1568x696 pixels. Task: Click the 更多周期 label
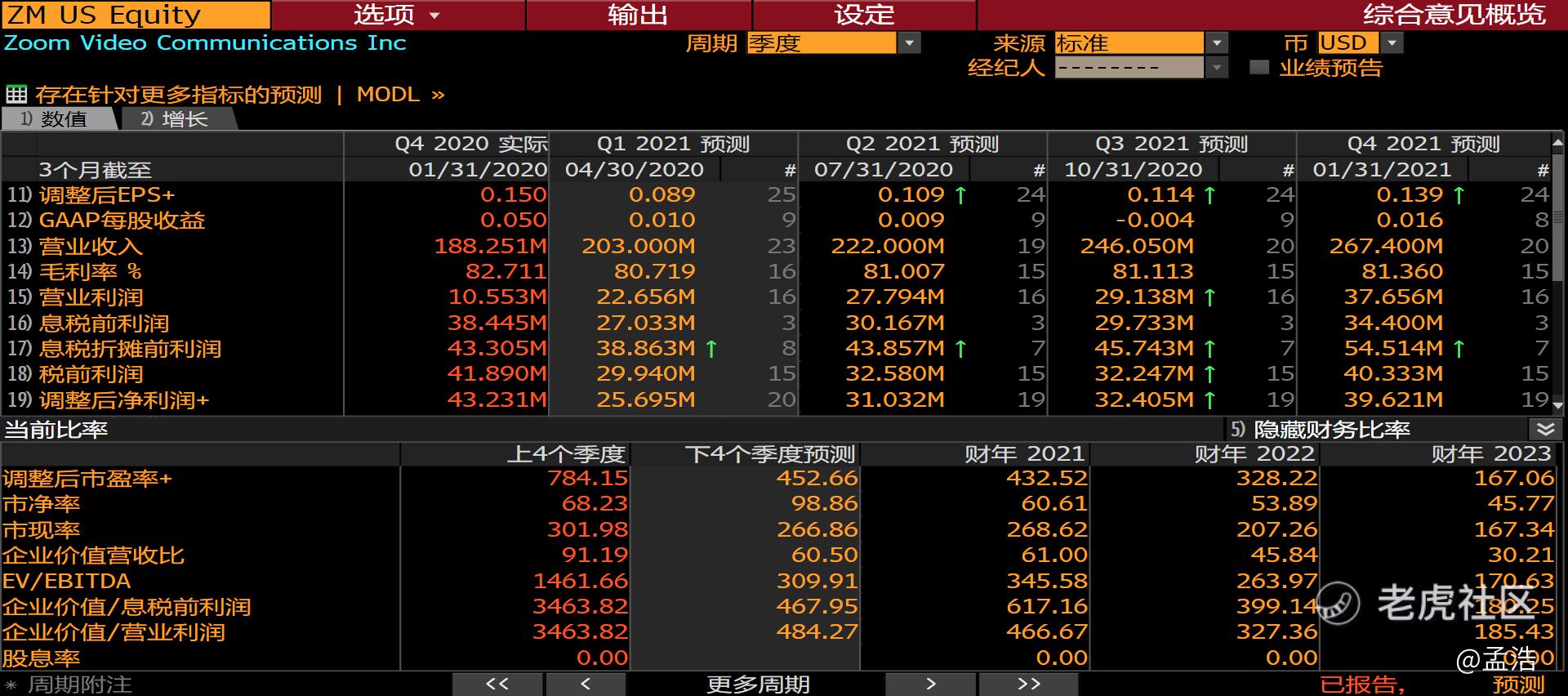pos(758,685)
